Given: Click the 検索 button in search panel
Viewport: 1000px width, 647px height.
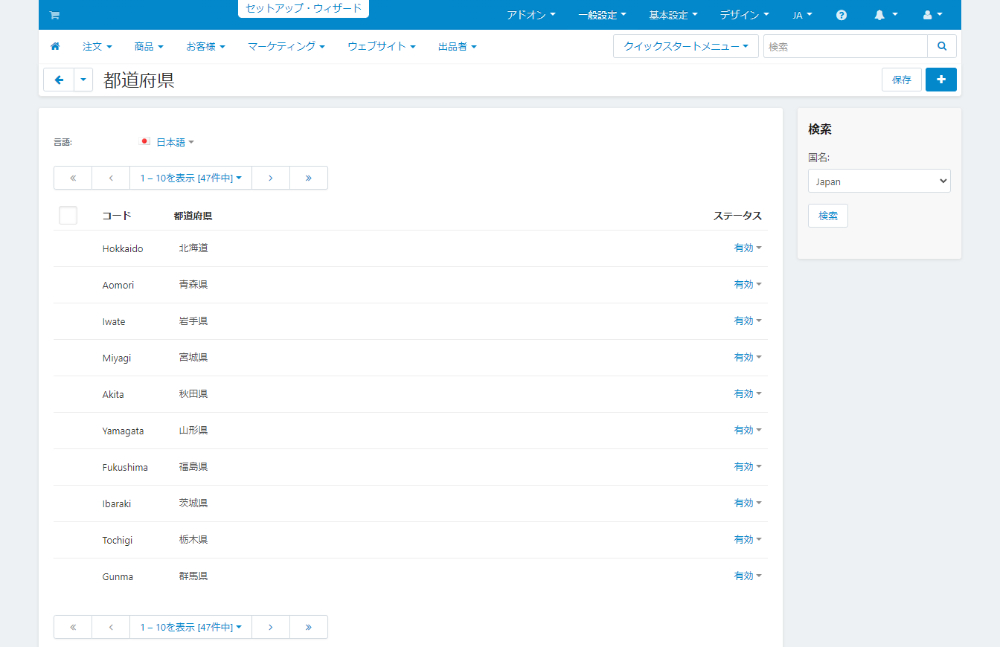Looking at the screenshot, I should click(x=828, y=216).
